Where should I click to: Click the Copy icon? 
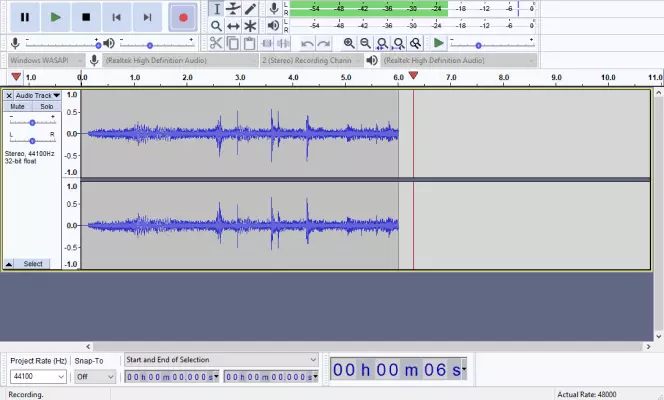tap(232, 43)
